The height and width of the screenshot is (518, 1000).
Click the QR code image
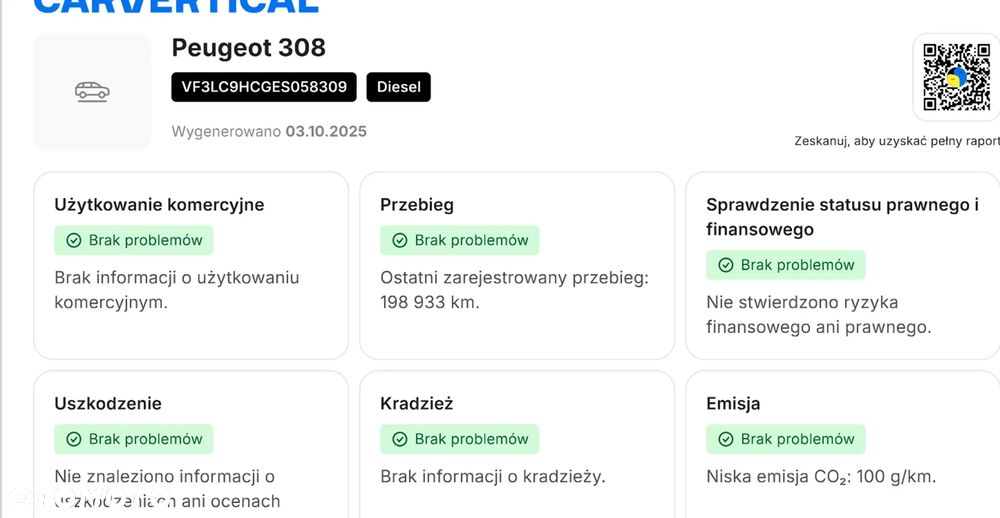(956, 77)
